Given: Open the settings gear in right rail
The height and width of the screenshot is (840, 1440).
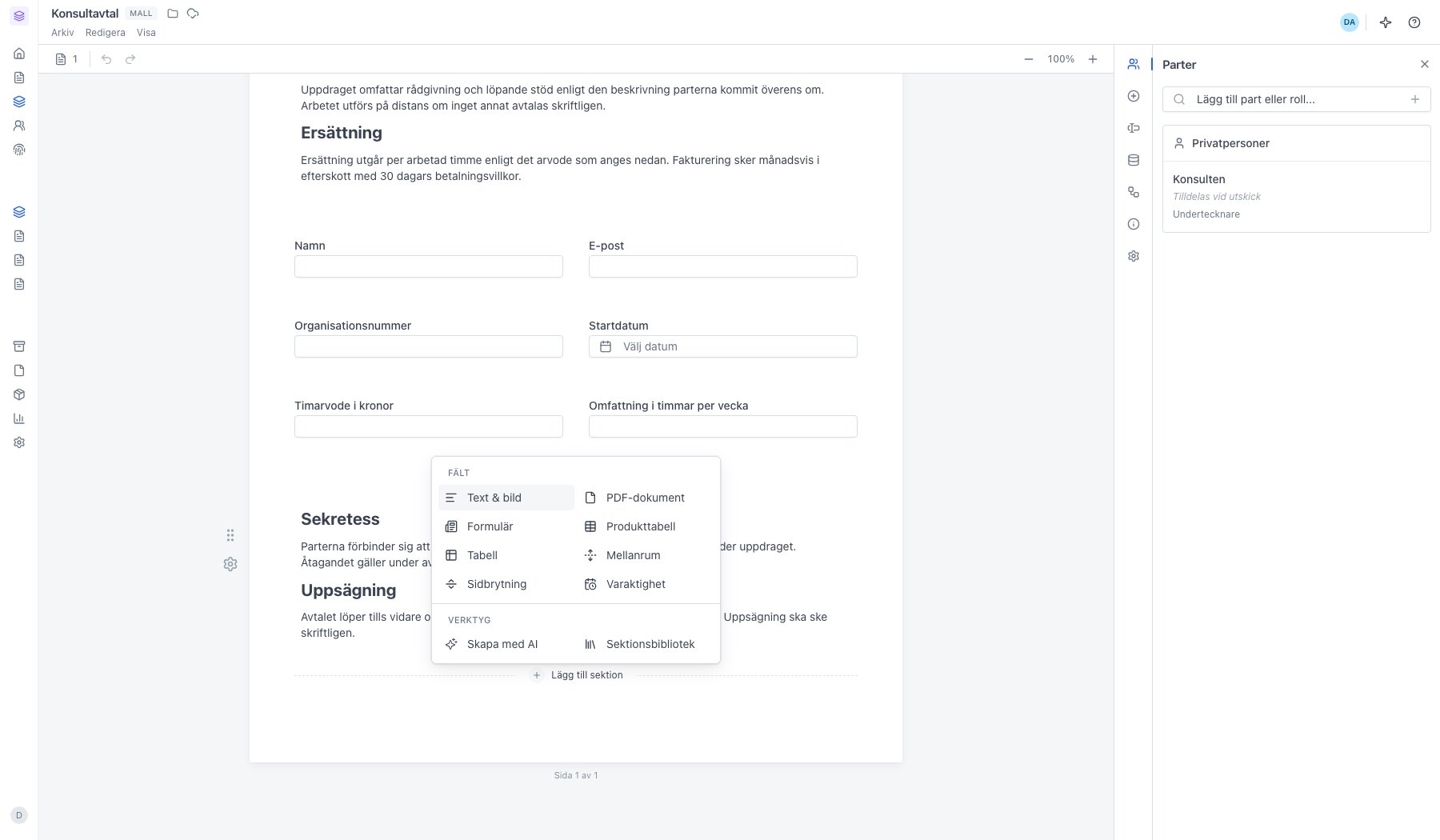Looking at the screenshot, I should click(x=1134, y=256).
